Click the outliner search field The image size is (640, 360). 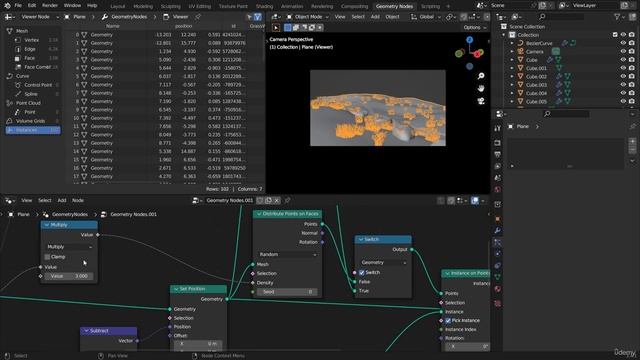561,17
